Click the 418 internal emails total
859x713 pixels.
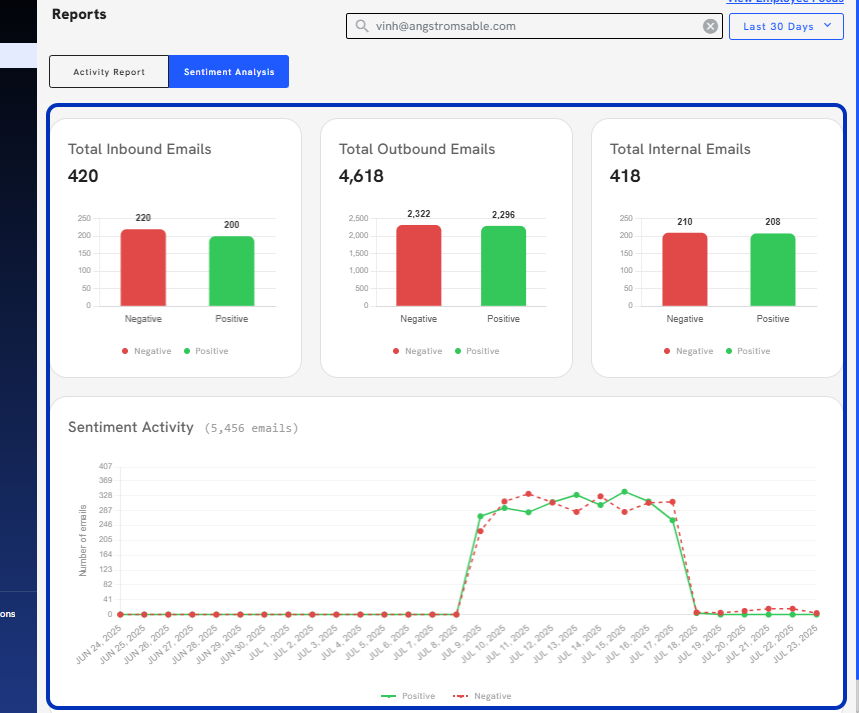tap(625, 176)
